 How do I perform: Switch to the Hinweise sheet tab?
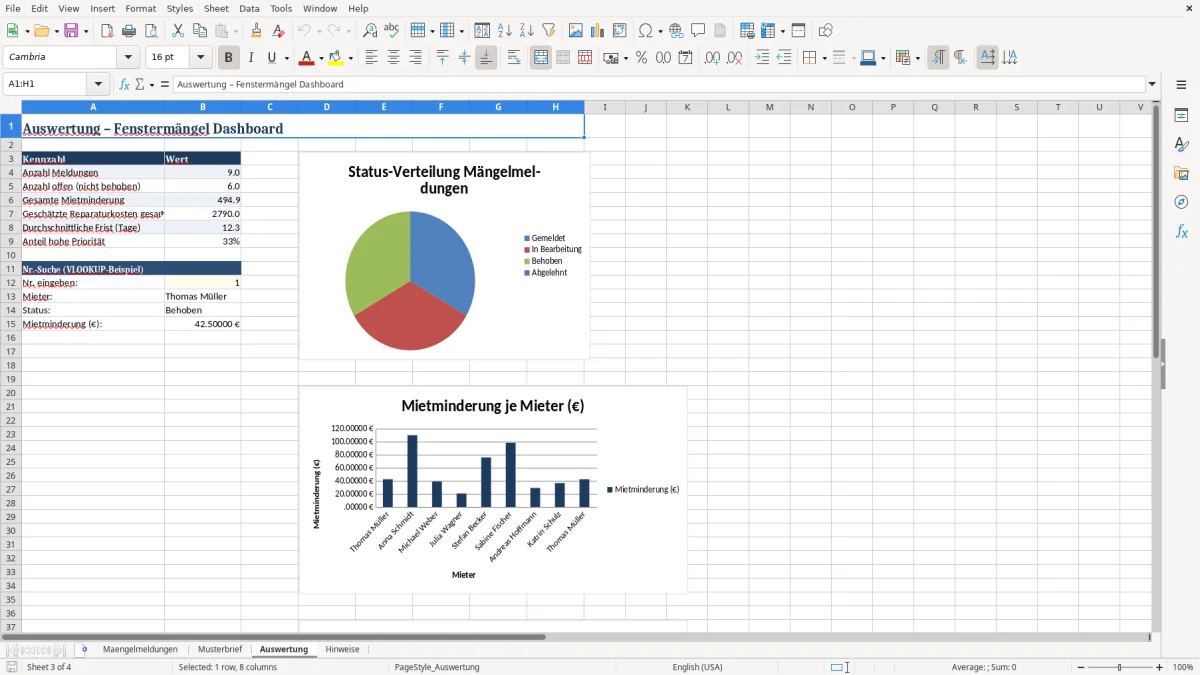click(342, 649)
